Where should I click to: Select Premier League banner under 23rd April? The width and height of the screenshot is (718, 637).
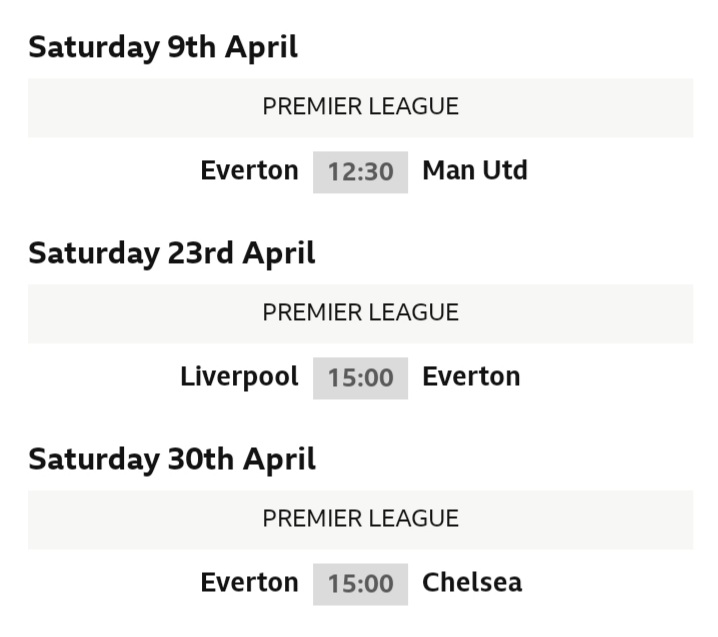(360, 313)
